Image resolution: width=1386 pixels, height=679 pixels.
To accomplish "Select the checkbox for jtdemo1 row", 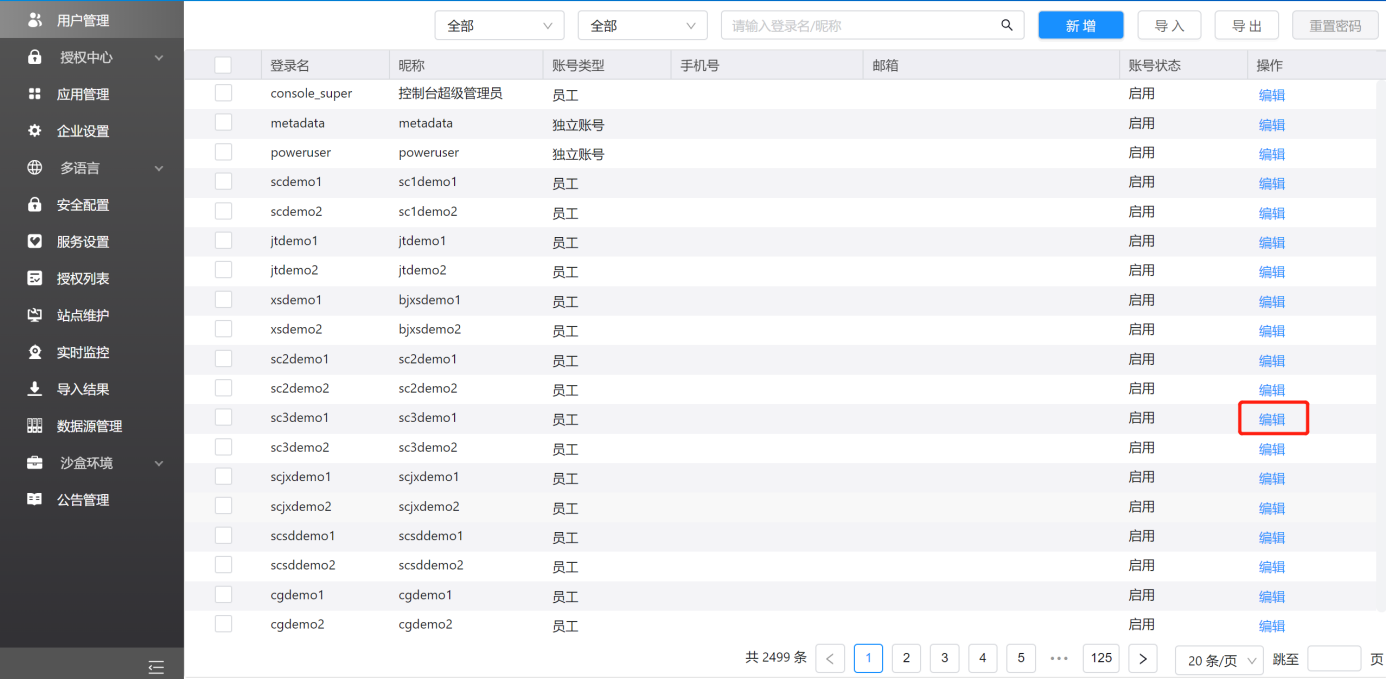I will [x=223, y=241].
